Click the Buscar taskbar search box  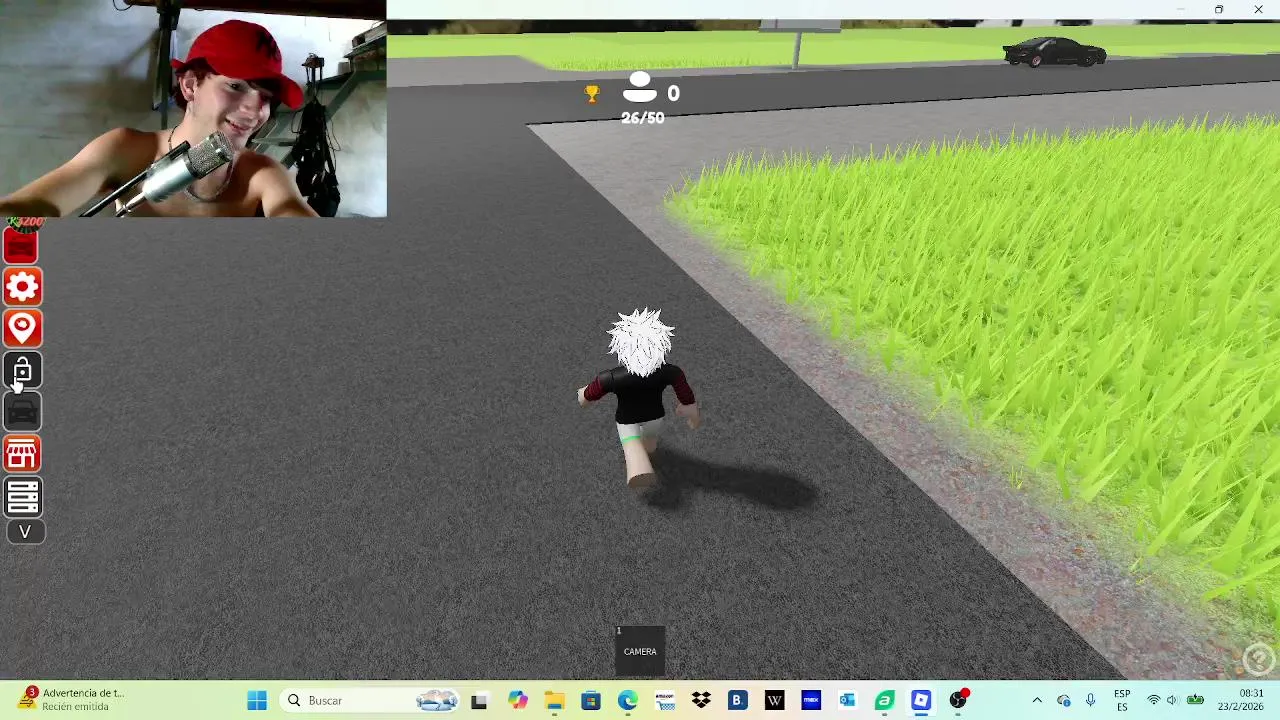point(370,701)
